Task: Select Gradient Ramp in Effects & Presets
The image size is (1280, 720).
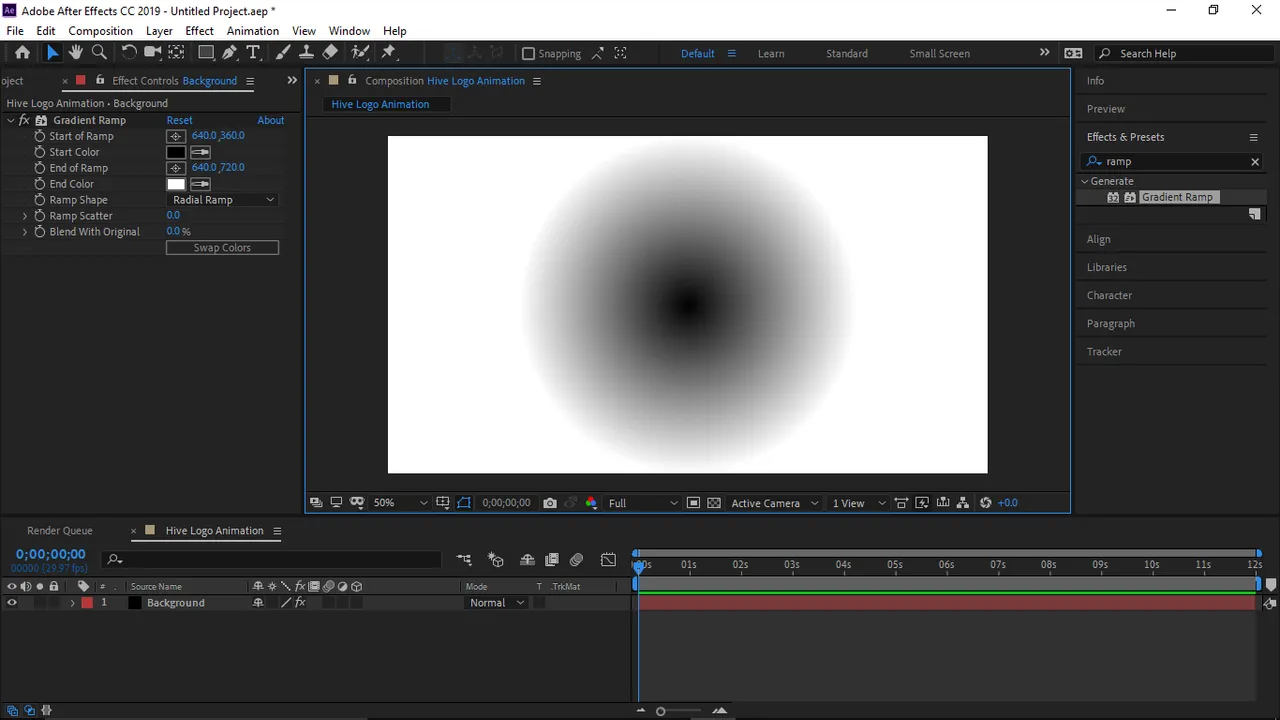Action: point(1177,197)
